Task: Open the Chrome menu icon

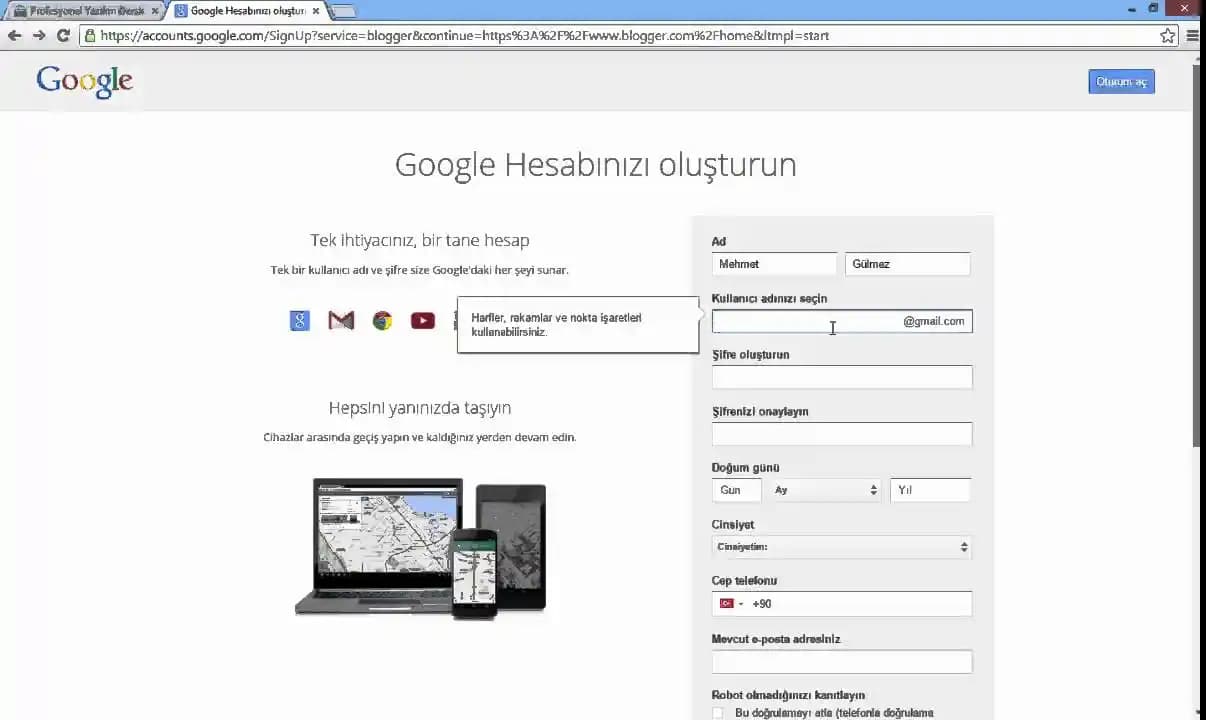Action: point(1194,35)
